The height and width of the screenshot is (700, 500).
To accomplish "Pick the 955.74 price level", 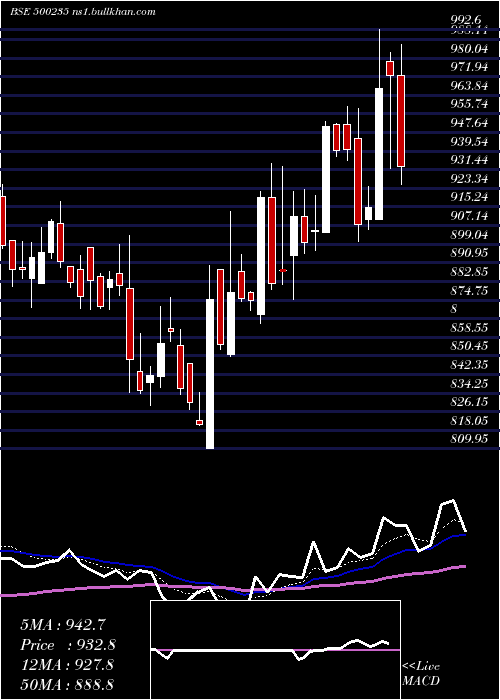I will (x=469, y=104).
